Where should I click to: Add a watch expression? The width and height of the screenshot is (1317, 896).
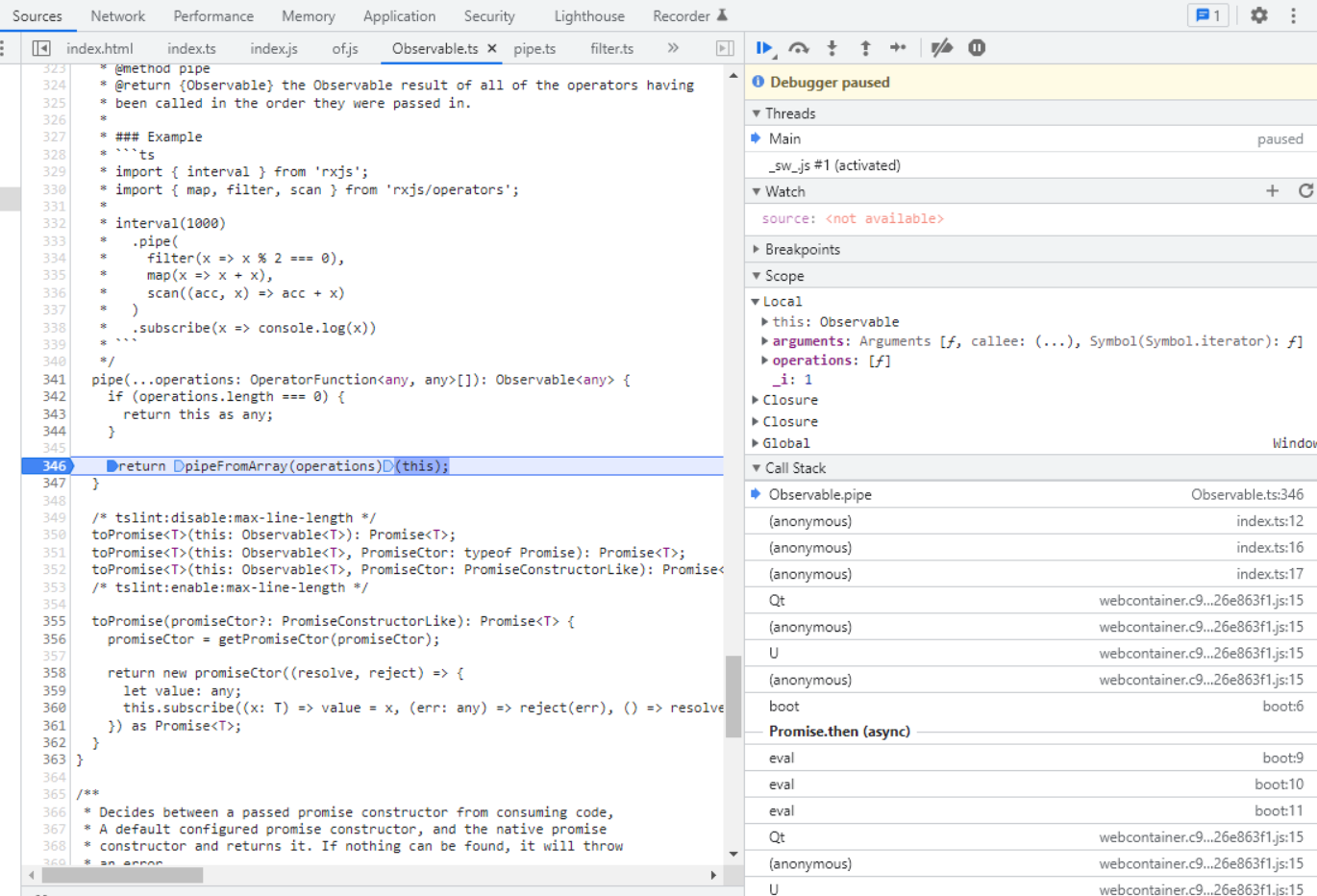(1272, 191)
